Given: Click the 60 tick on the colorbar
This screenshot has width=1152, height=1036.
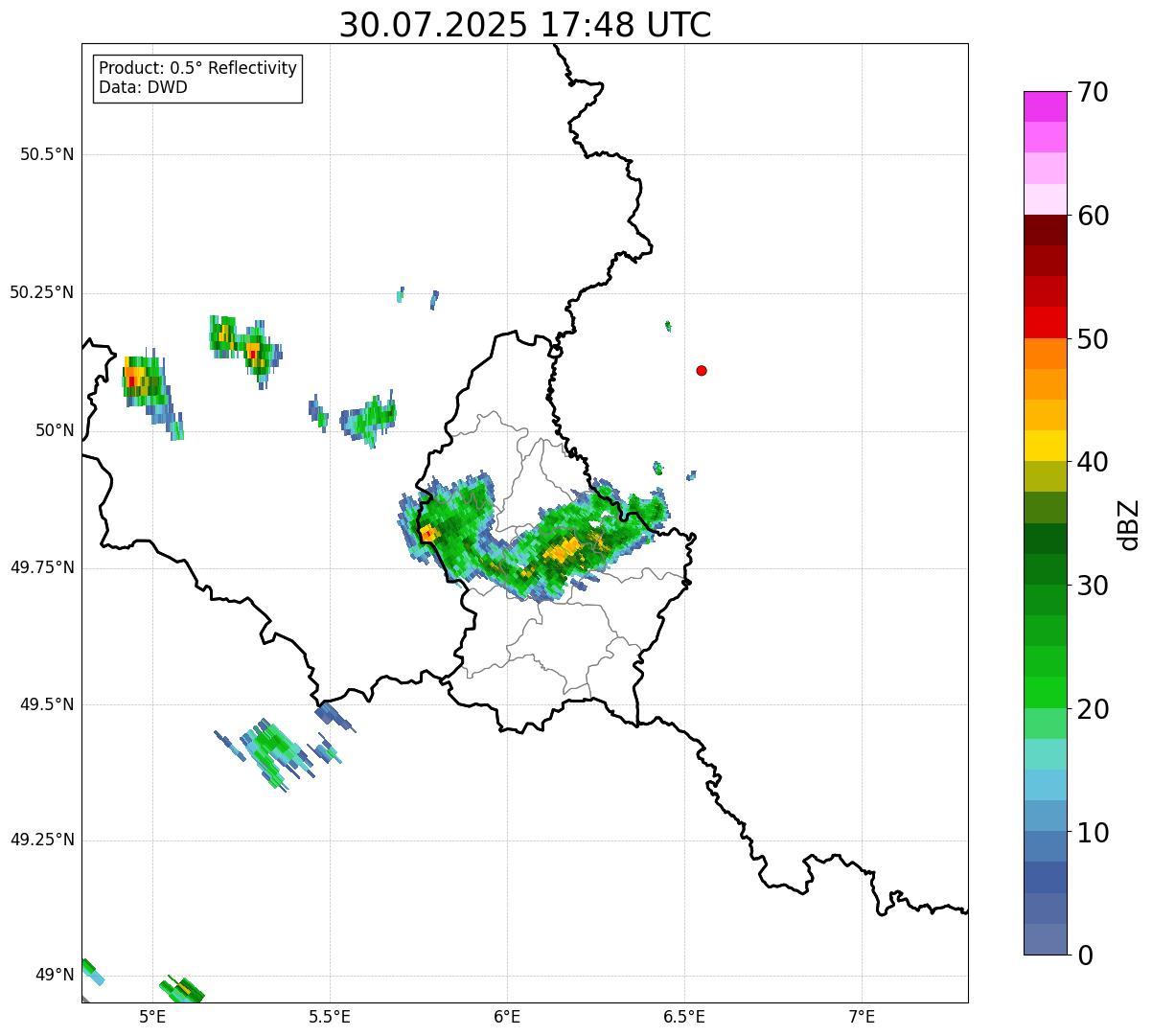Looking at the screenshot, I should tap(1093, 216).
